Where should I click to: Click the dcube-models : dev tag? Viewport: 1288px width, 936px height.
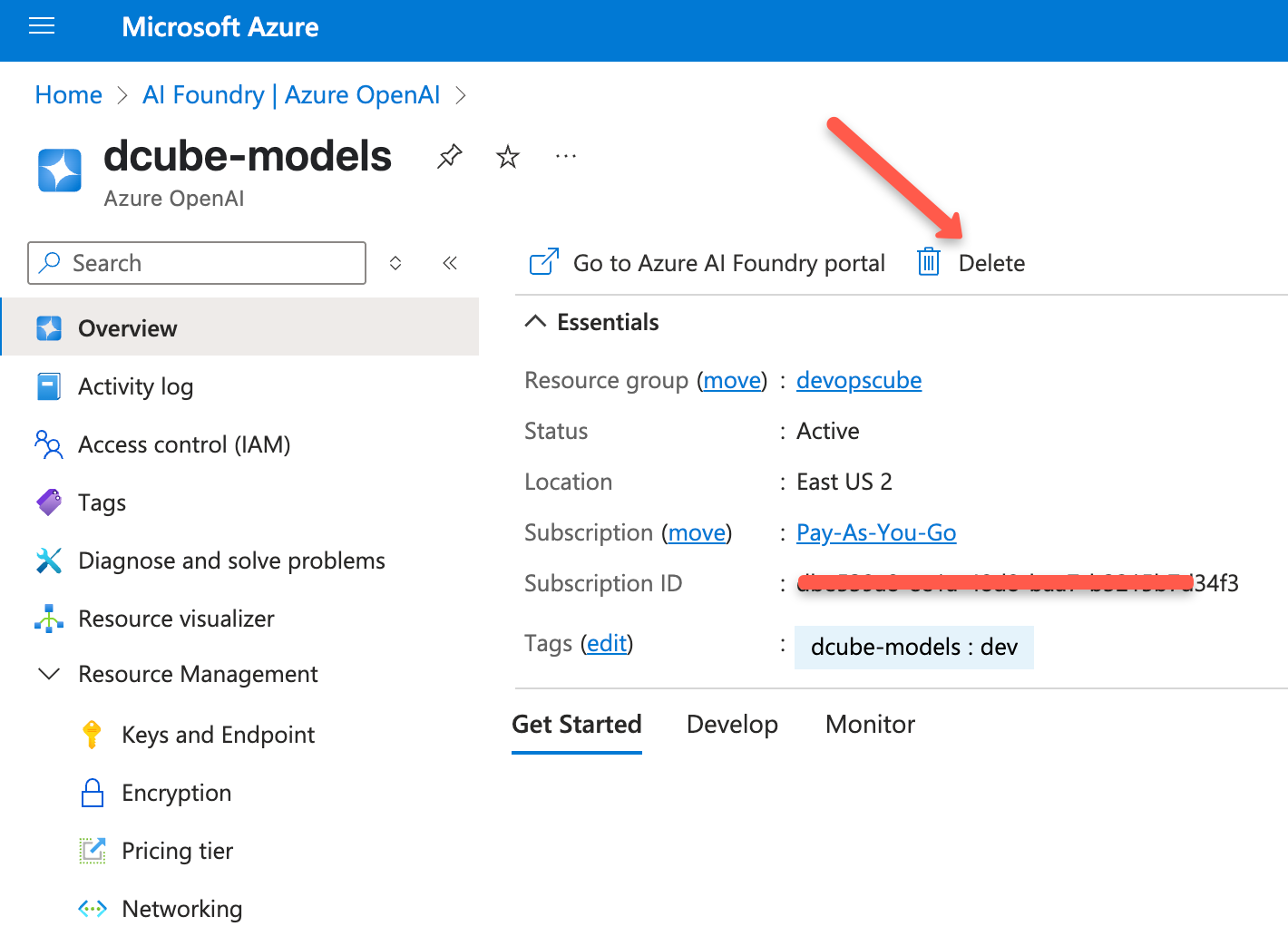point(914,647)
